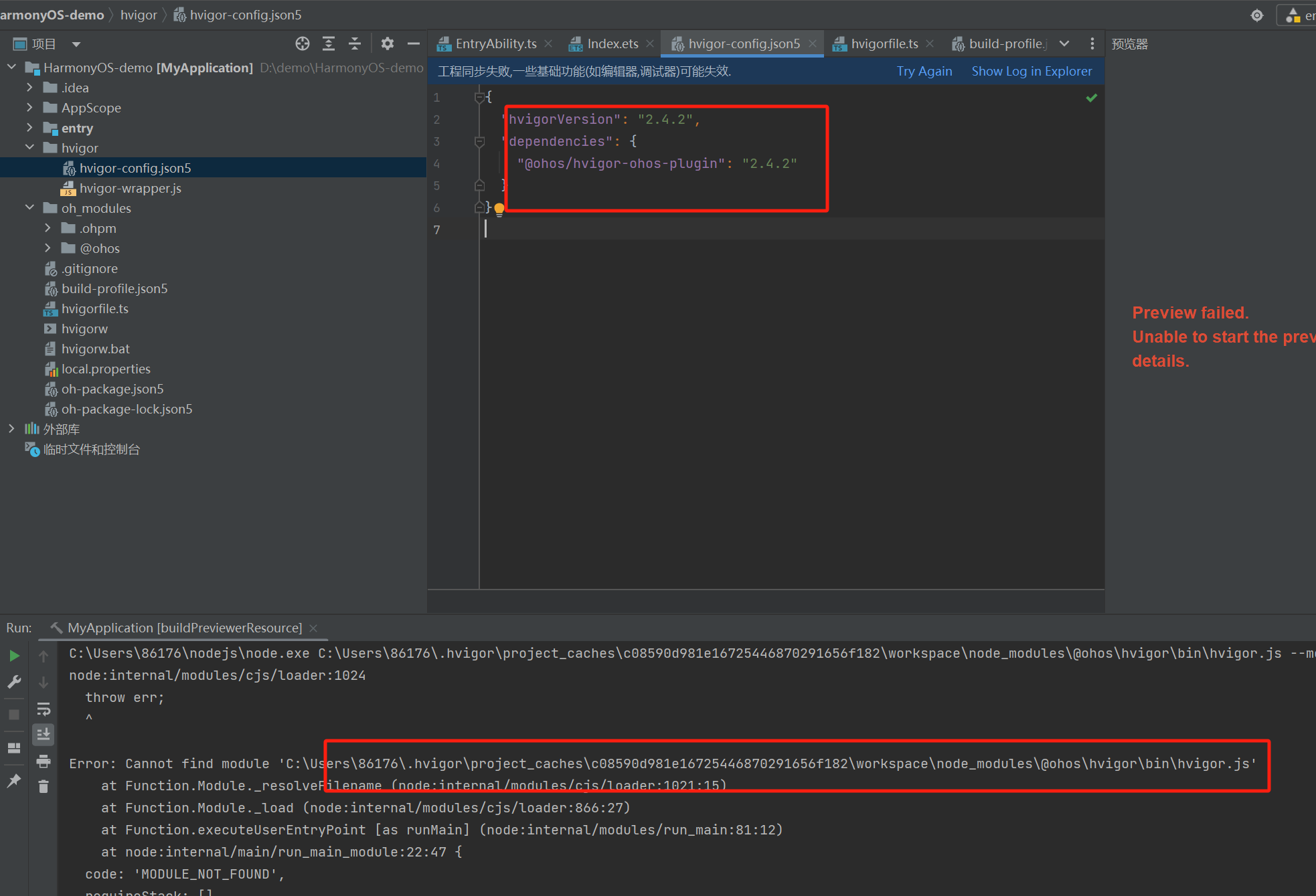Click the up arrow in Run console
Viewport: 1316px width, 896px height.
tap(44, 656)
